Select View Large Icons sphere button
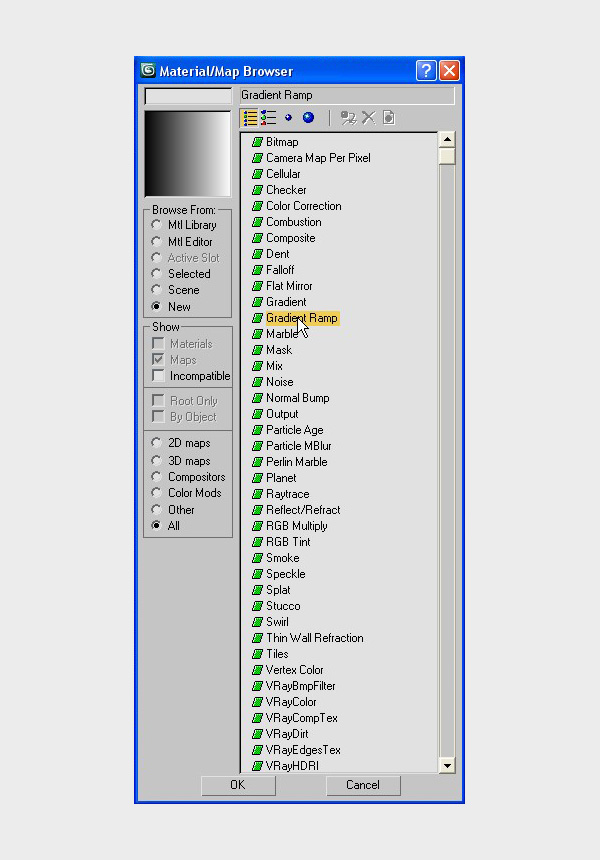 [x=308, y=118]
